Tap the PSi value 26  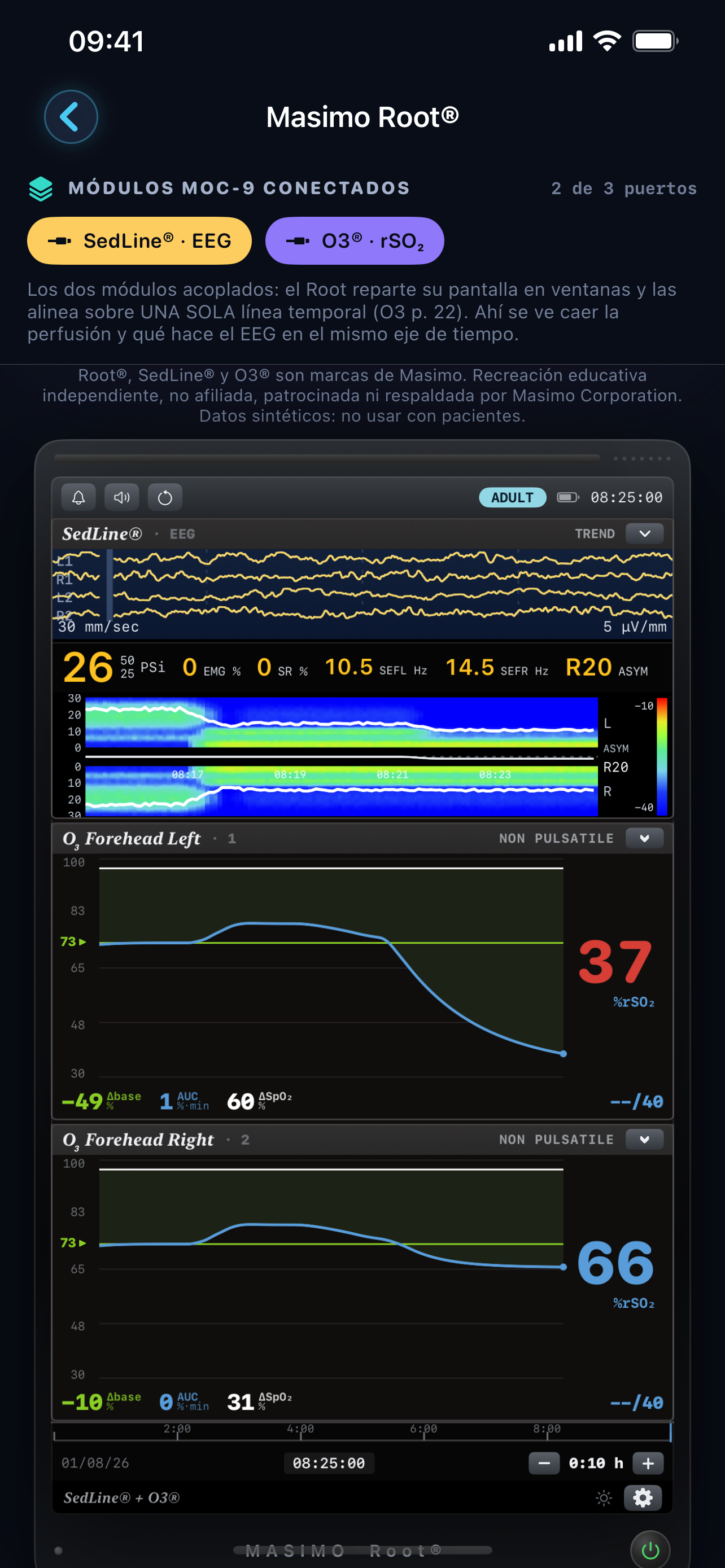[x=88, y=668]
